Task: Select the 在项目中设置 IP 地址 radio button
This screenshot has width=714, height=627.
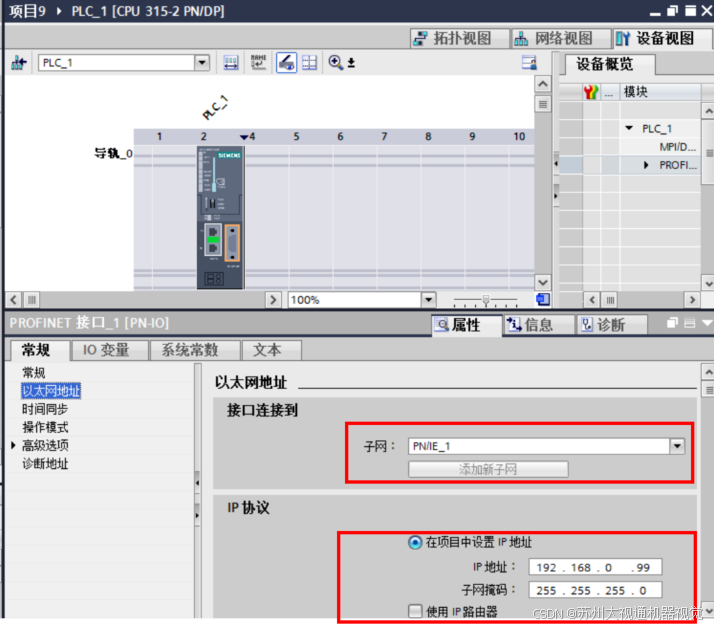Action: 415,542
